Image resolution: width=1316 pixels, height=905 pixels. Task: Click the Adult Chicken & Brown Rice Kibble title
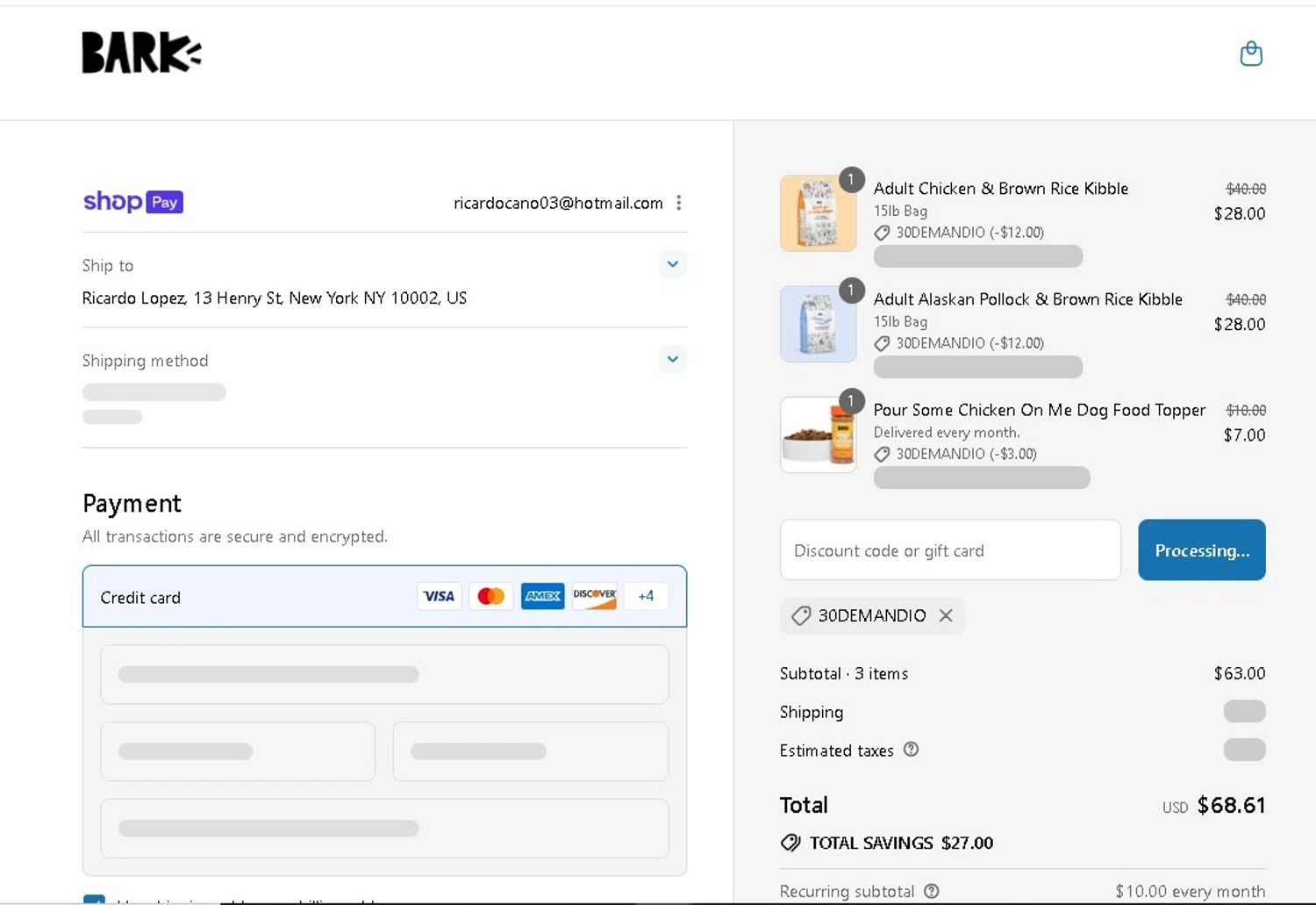coord(1001,189)
